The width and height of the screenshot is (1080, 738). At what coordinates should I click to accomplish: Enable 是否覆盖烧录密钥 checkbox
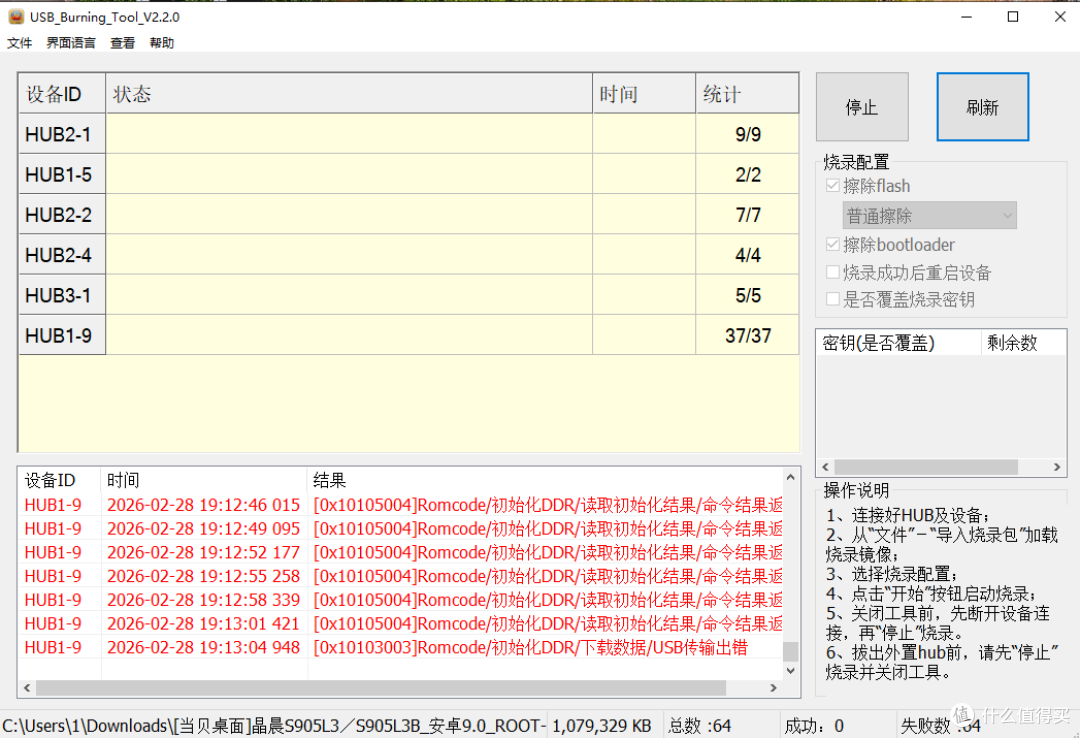pyautogui.click(x=833, y=299)
